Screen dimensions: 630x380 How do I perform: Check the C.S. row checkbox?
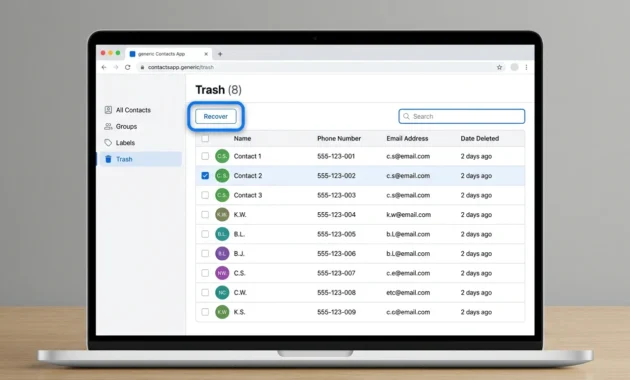pyautogui.click(x=205, y=273)
